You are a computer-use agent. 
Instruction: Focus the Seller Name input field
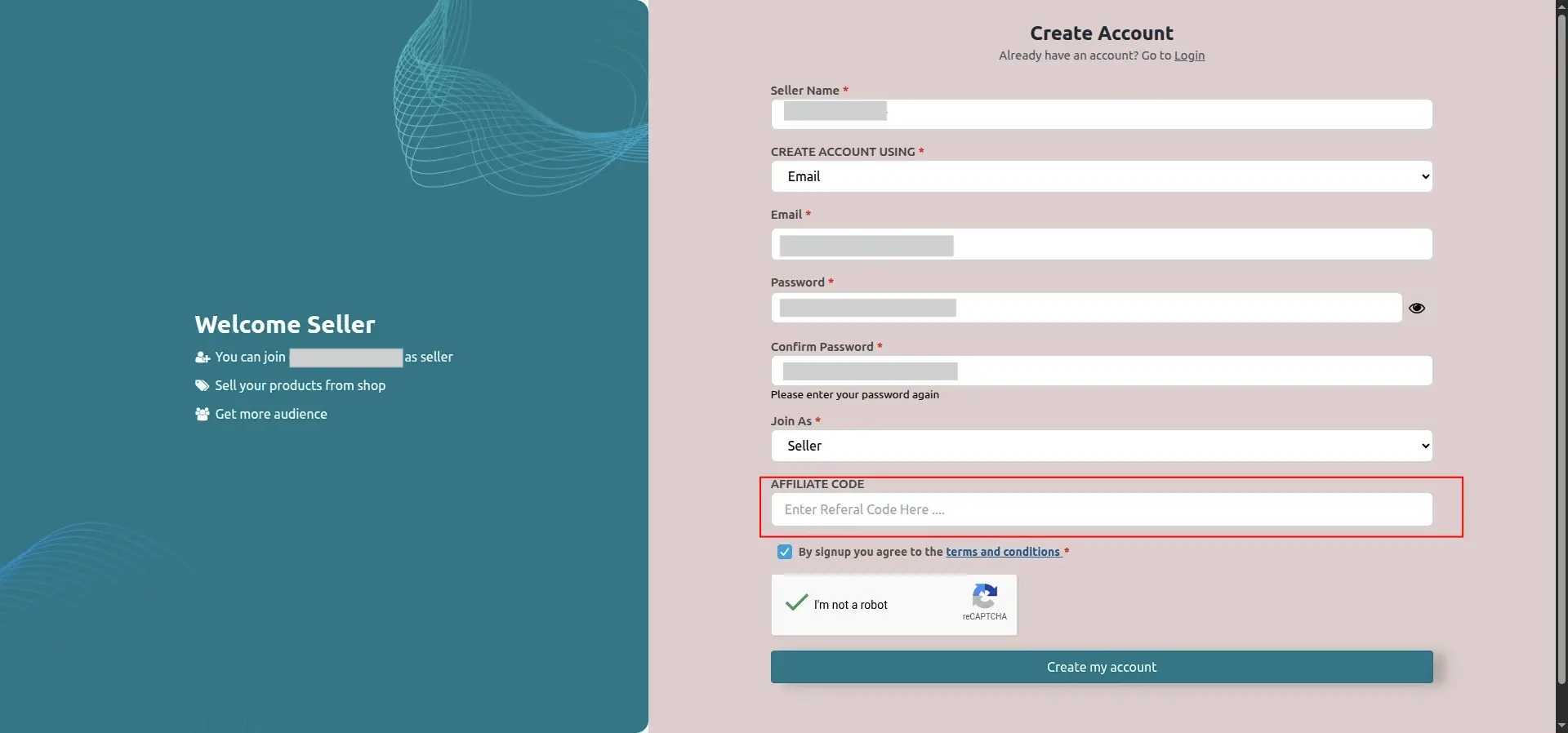pos(1102,114)
